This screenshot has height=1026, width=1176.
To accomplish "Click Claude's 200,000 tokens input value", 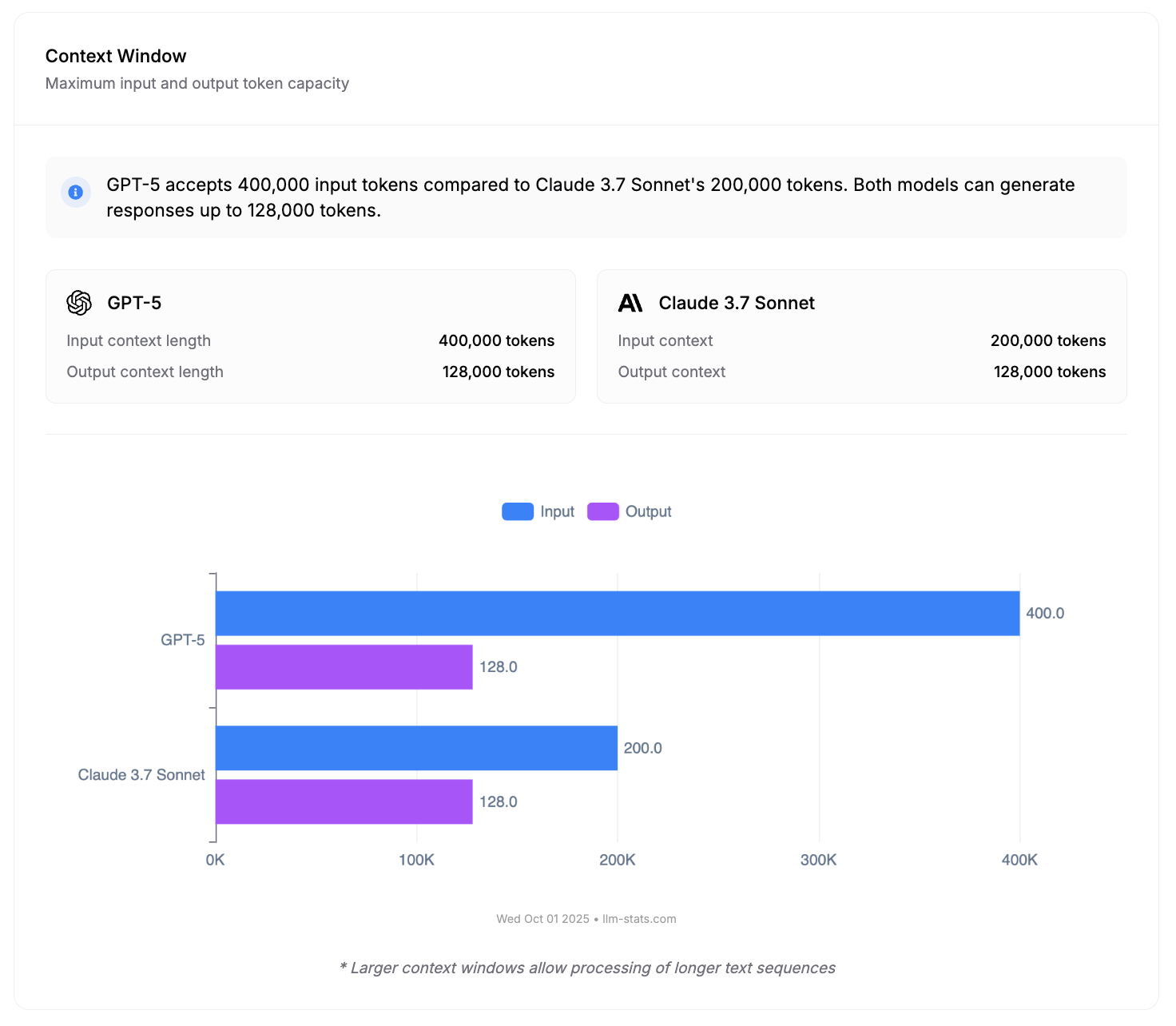I will [1047, 340].
